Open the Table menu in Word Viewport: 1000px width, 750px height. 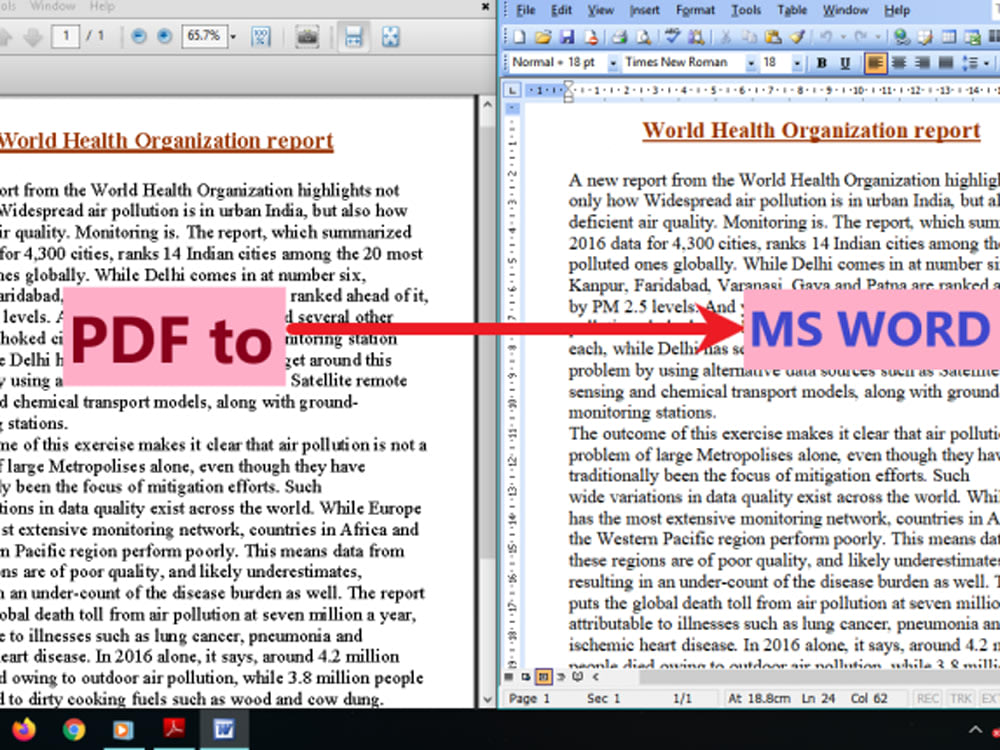(791, 10)
